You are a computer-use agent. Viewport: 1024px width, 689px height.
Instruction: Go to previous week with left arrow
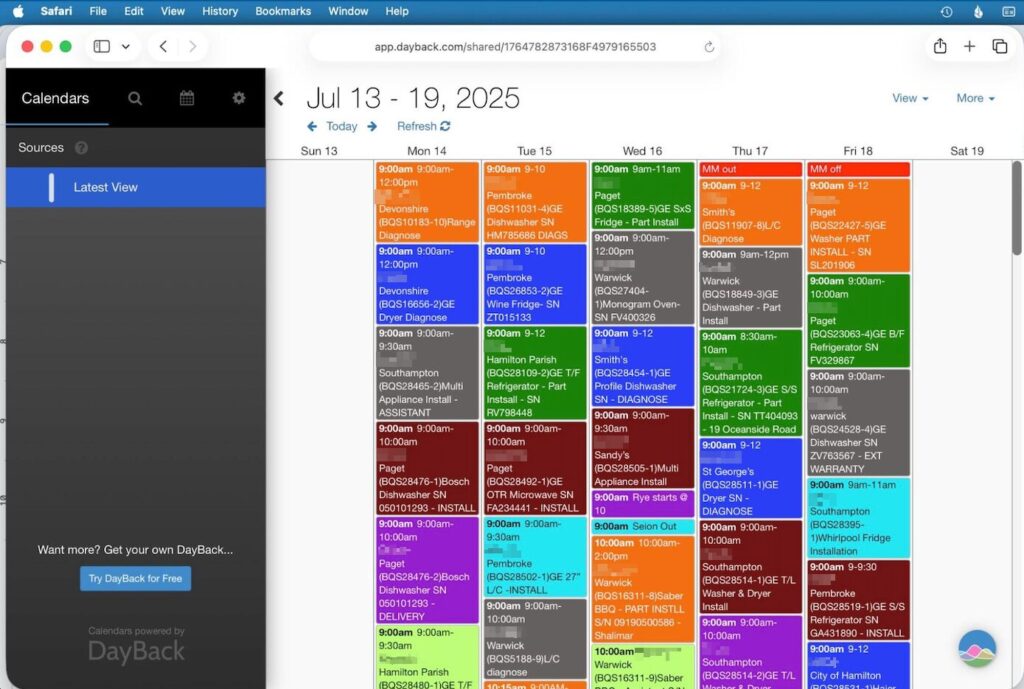pos(312,127)
